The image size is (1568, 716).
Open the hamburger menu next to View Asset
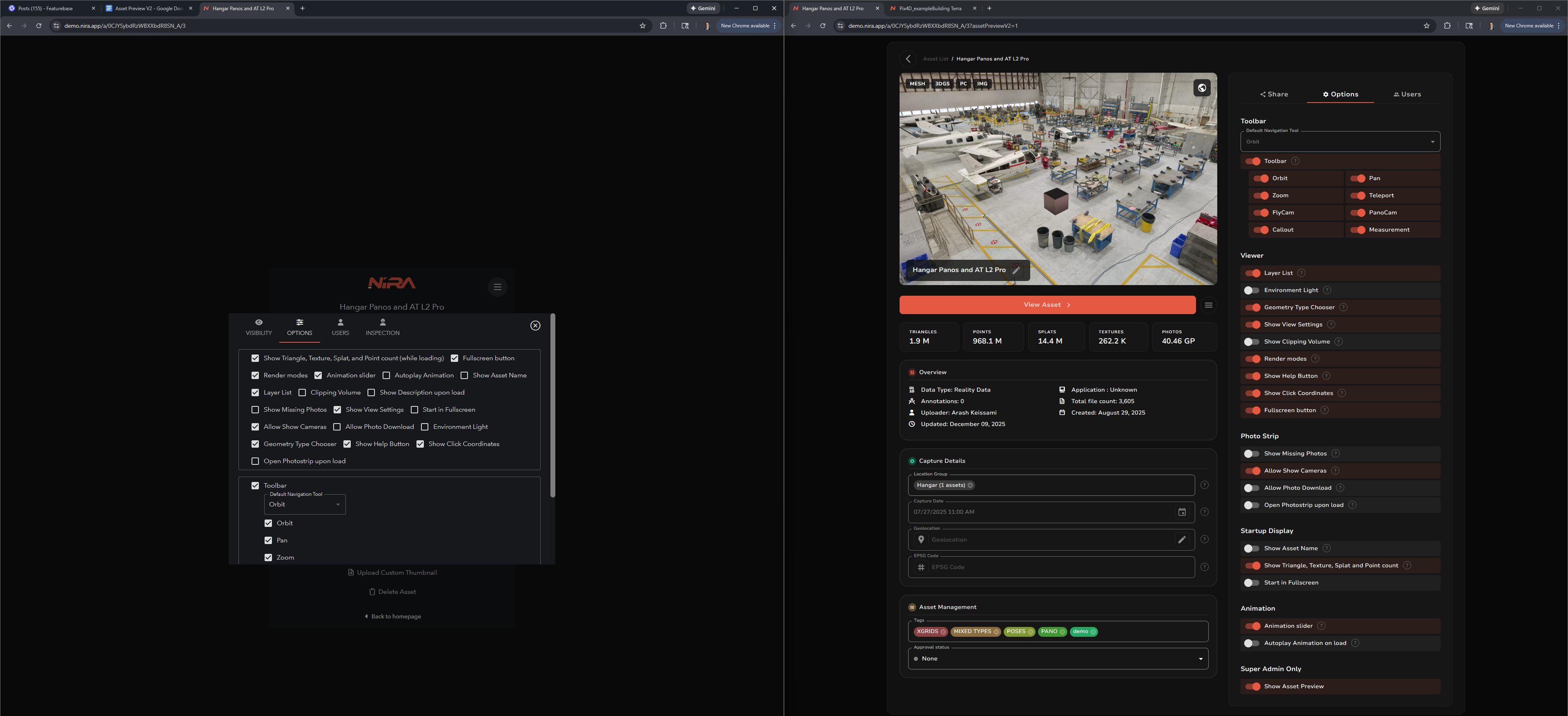tap(1208, 305)
